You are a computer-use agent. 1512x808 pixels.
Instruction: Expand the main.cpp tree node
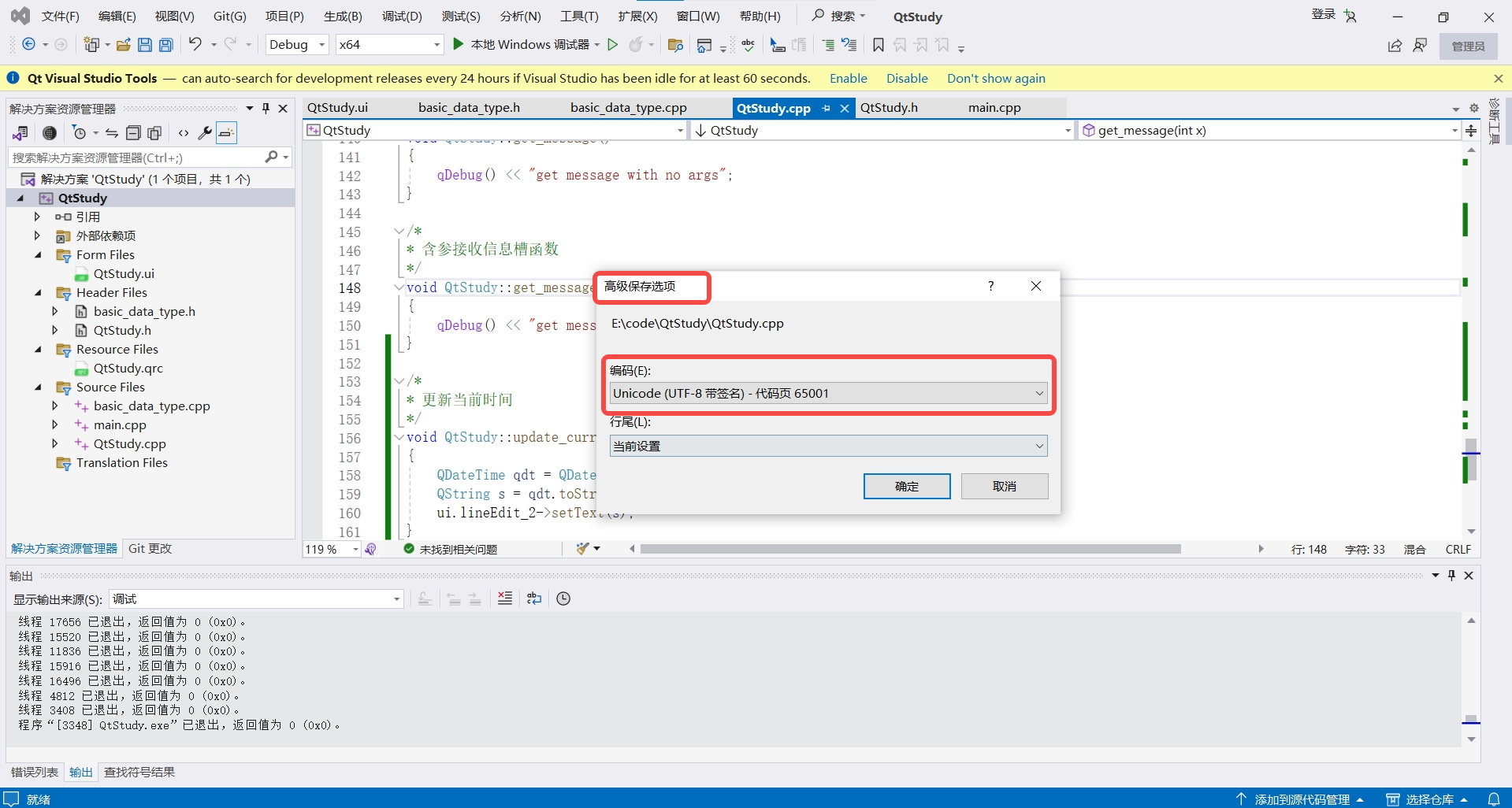point(54,424)
